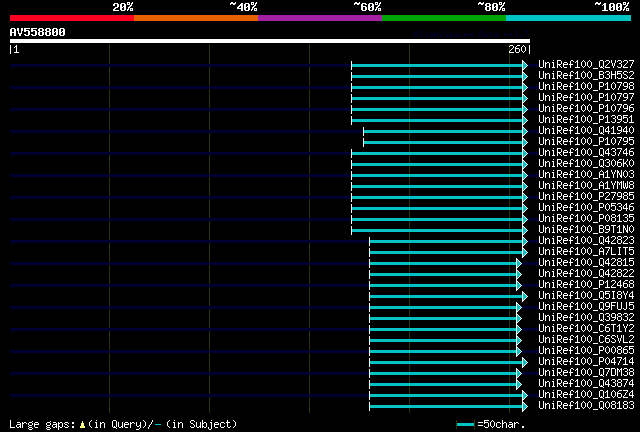Open the UniRef100_Q2V327 hit label
Screen dimensions: 640x432
click(586, 64)
